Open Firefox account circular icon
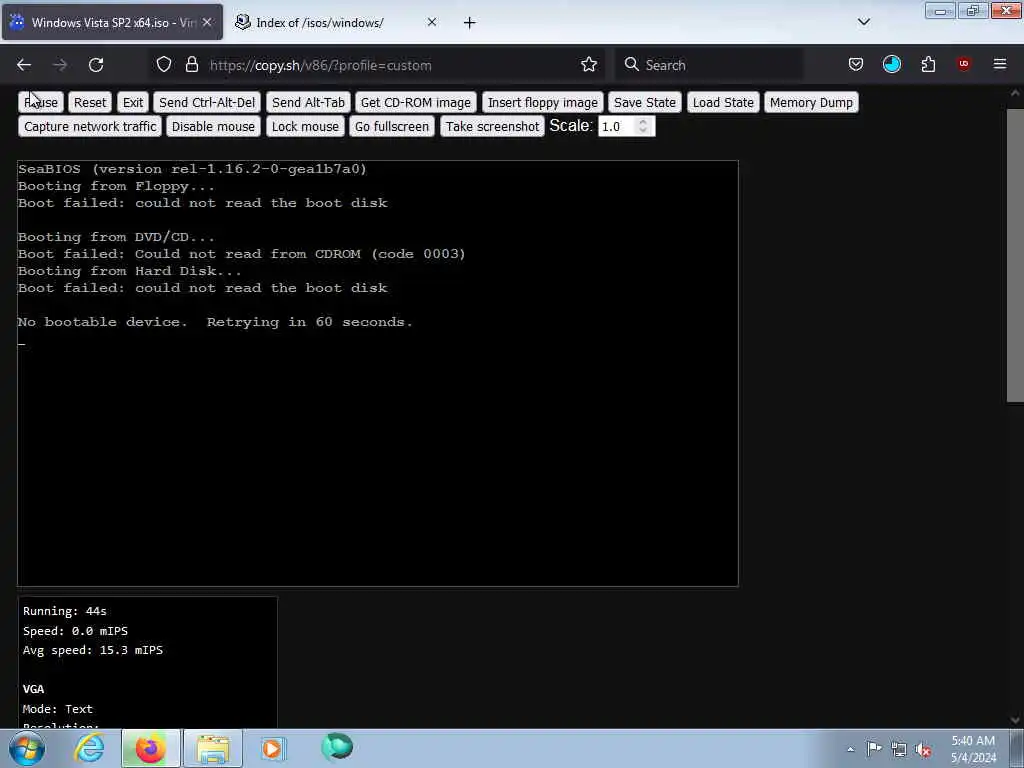The height and width of the screenshot is (768, 1024). (891, 65)
